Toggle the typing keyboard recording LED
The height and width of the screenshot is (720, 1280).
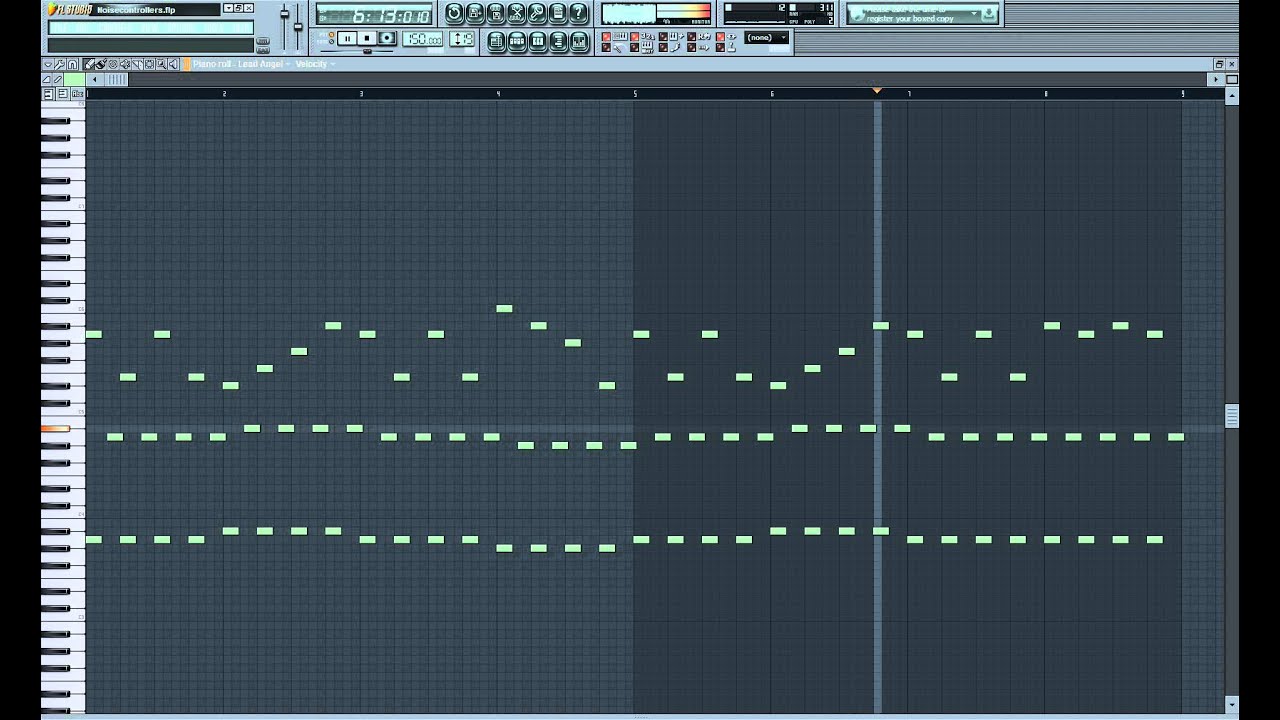pyautogui.click(x=606, y=36)
